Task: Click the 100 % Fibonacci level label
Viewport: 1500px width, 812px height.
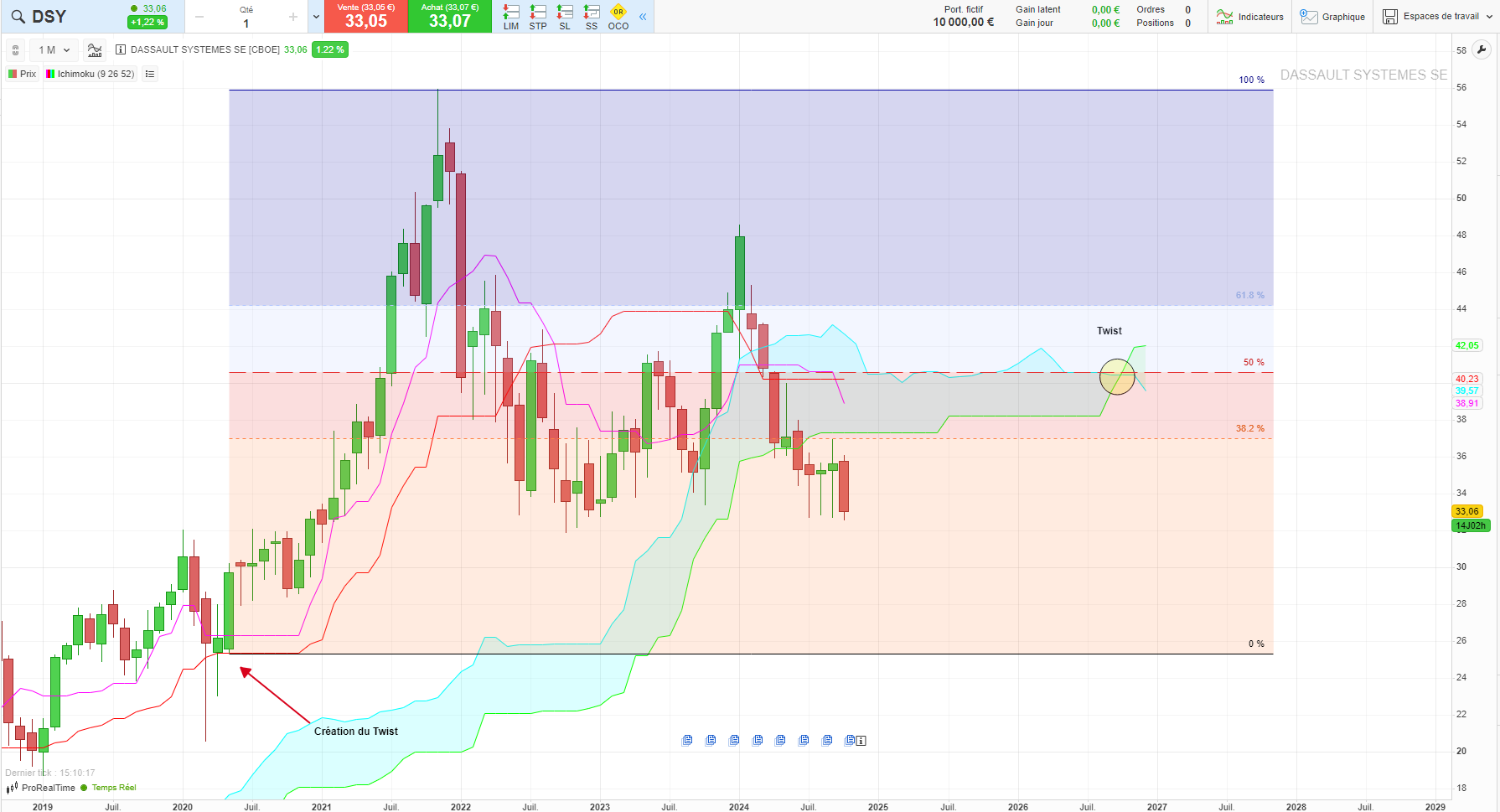Action: 1252,80
